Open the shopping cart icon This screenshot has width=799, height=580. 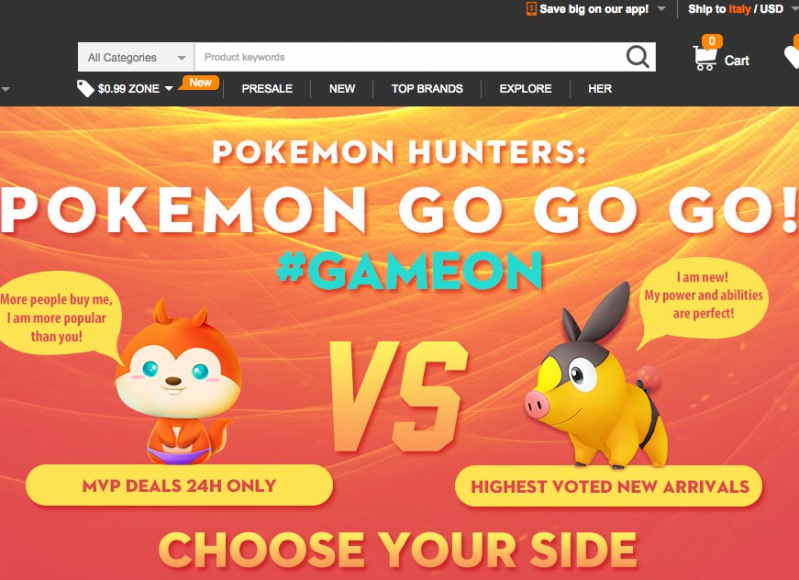(x=705, y=59)
